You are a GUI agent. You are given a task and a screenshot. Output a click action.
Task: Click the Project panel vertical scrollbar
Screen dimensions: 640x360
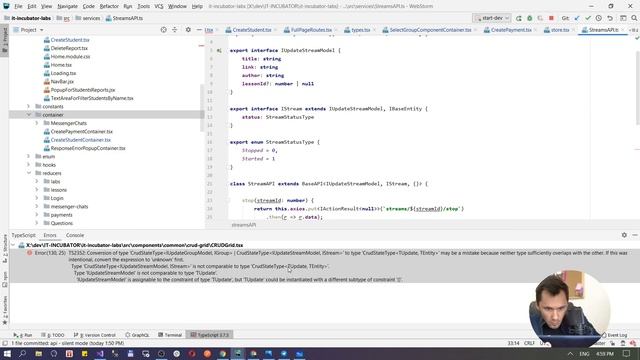[x=202, y=108]
